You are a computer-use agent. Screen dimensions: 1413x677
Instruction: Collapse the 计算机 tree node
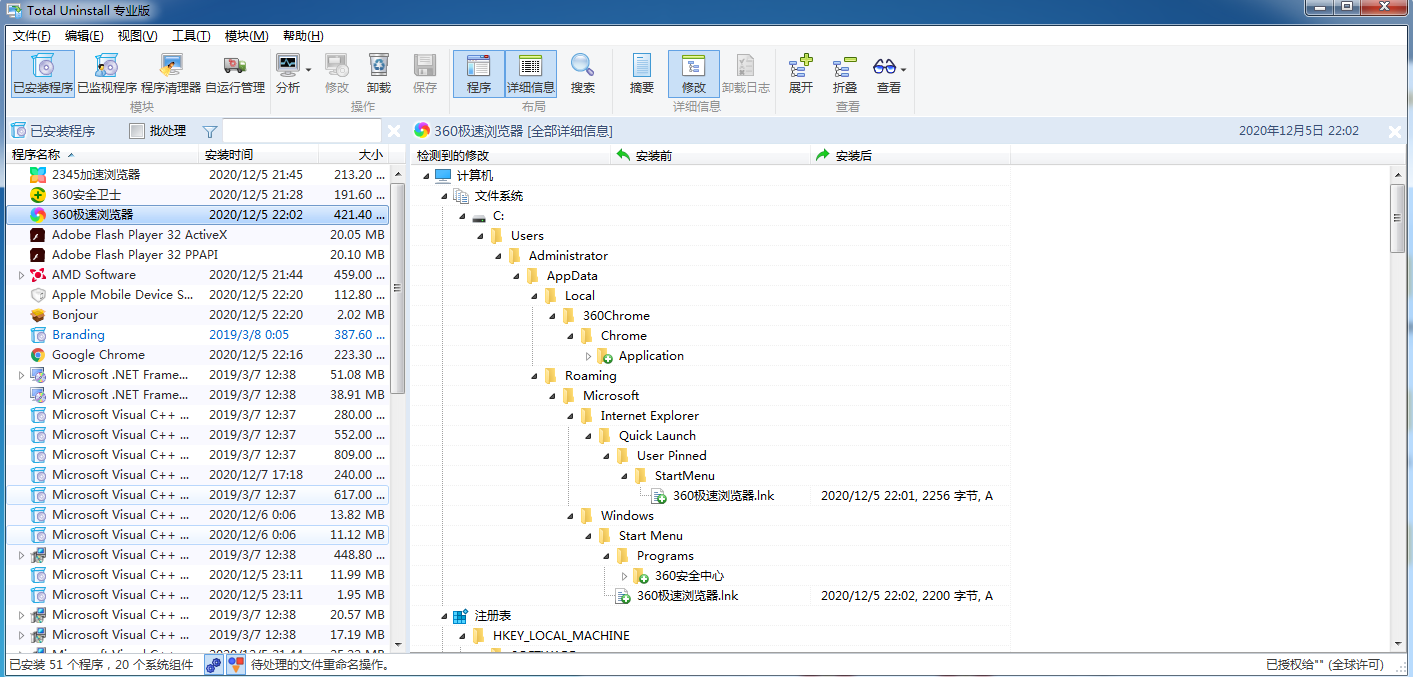pyautogui.click(x=425, y=176)
